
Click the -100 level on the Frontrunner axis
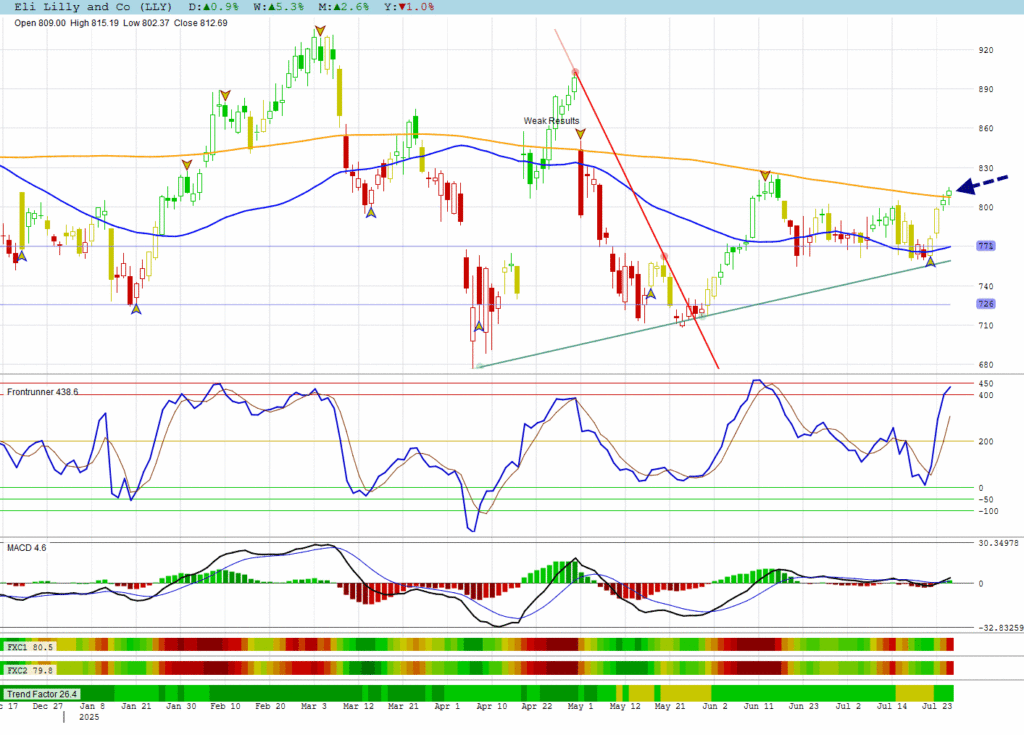pyautogui.click(x=988, y=512)
